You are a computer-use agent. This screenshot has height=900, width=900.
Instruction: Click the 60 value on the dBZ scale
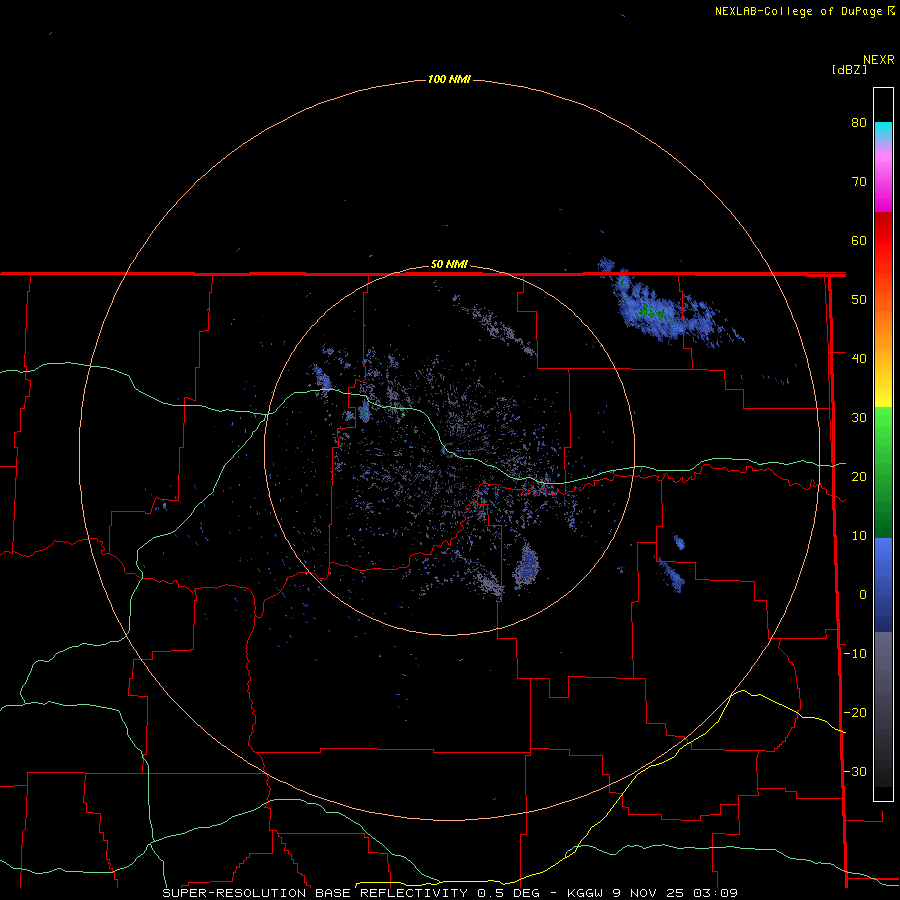pyautogui.click(x=859, y=240)
